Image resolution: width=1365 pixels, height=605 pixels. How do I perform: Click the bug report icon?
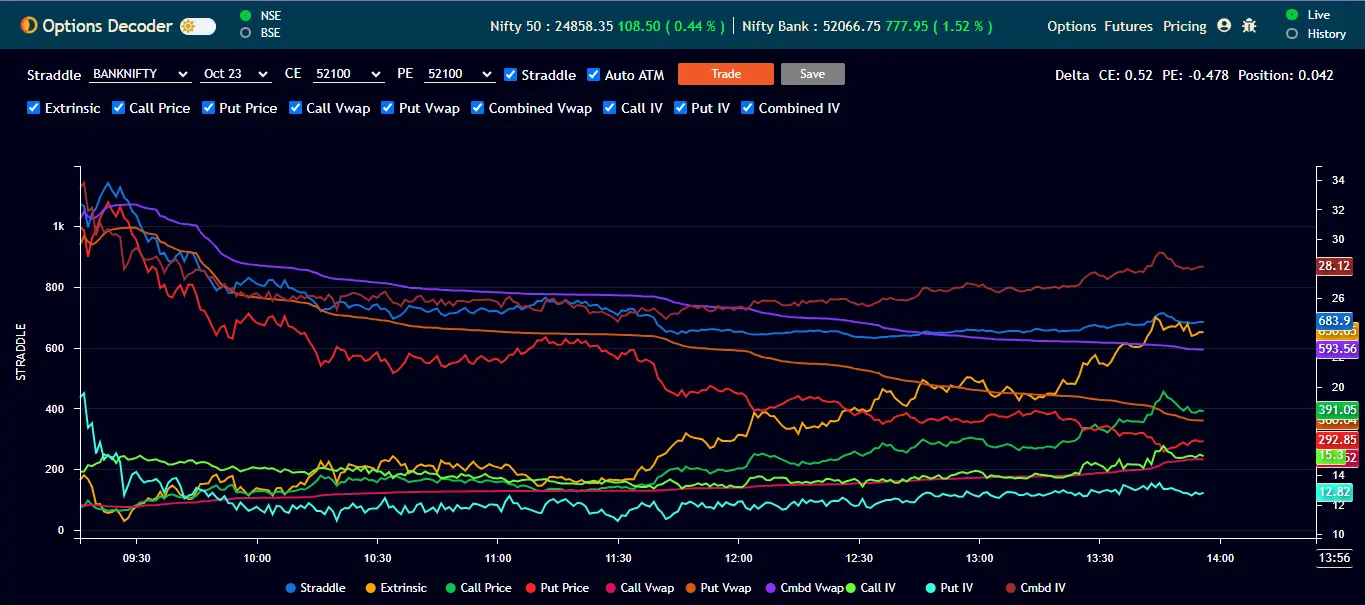pyautogui.click(x=1249, y=26)
